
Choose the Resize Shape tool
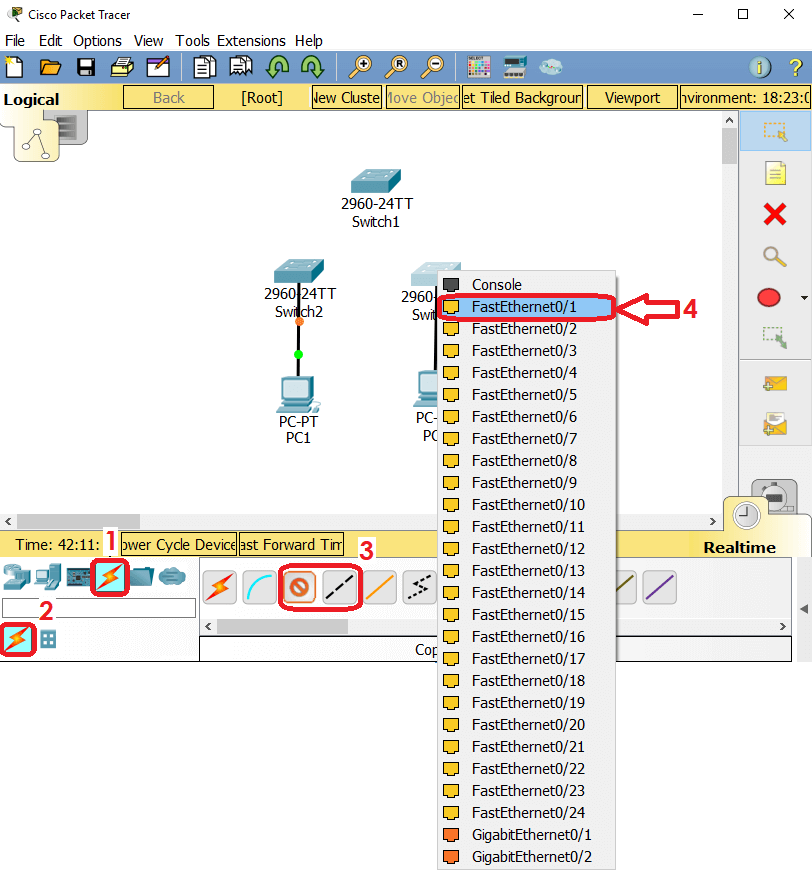coord(775,338)
